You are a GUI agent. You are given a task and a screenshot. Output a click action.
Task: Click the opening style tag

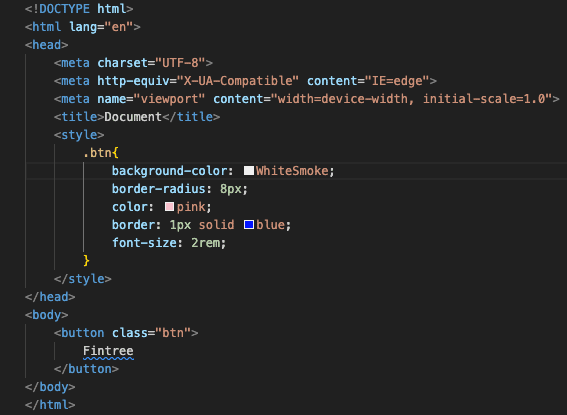click(x=79, y=135)
